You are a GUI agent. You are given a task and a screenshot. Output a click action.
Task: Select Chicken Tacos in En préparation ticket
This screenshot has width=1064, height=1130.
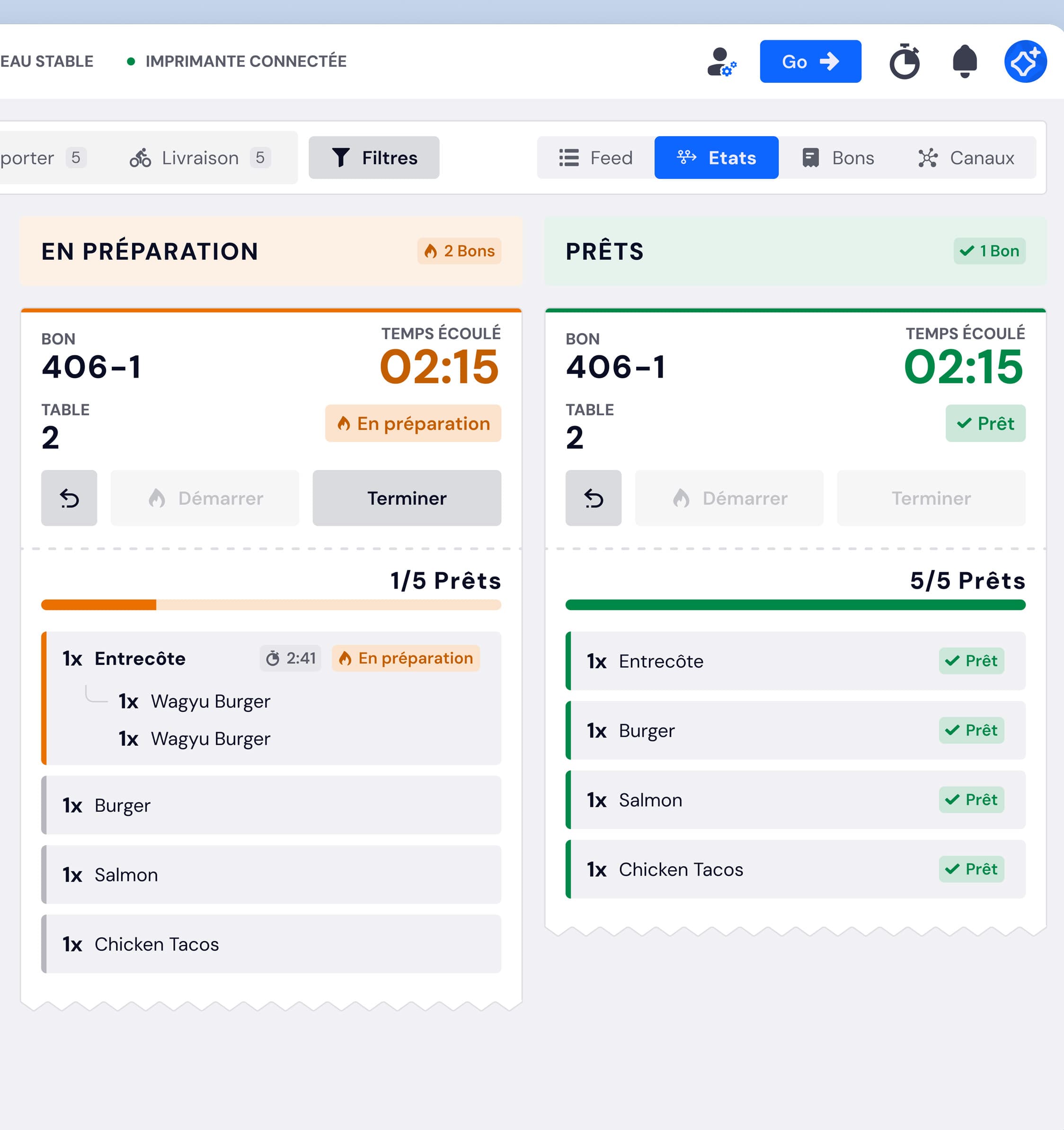pyautogui.click(x=271, y=944)
